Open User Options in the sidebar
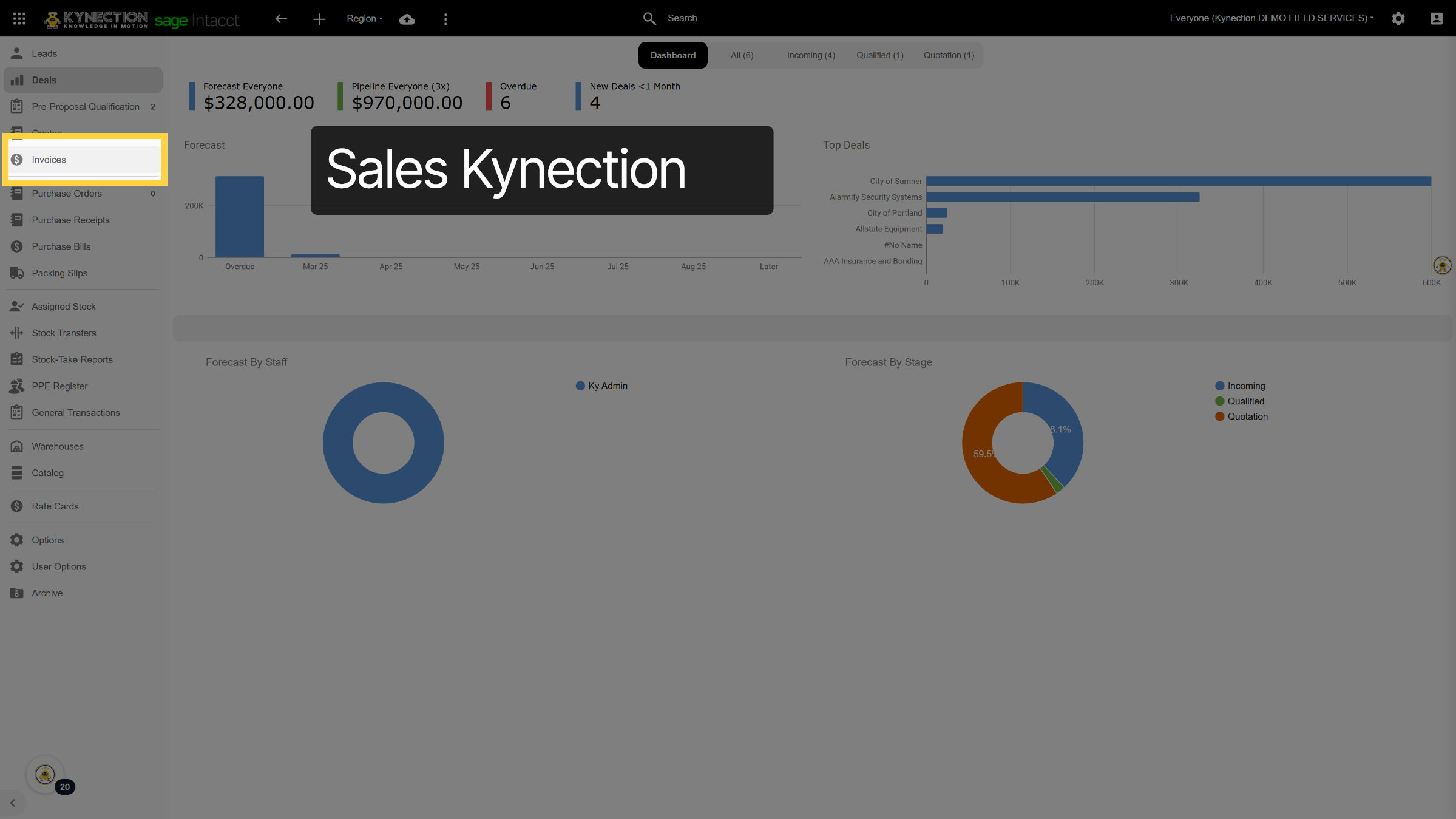The width and height of the screenshot is (1456, 819). click(83, 566)
